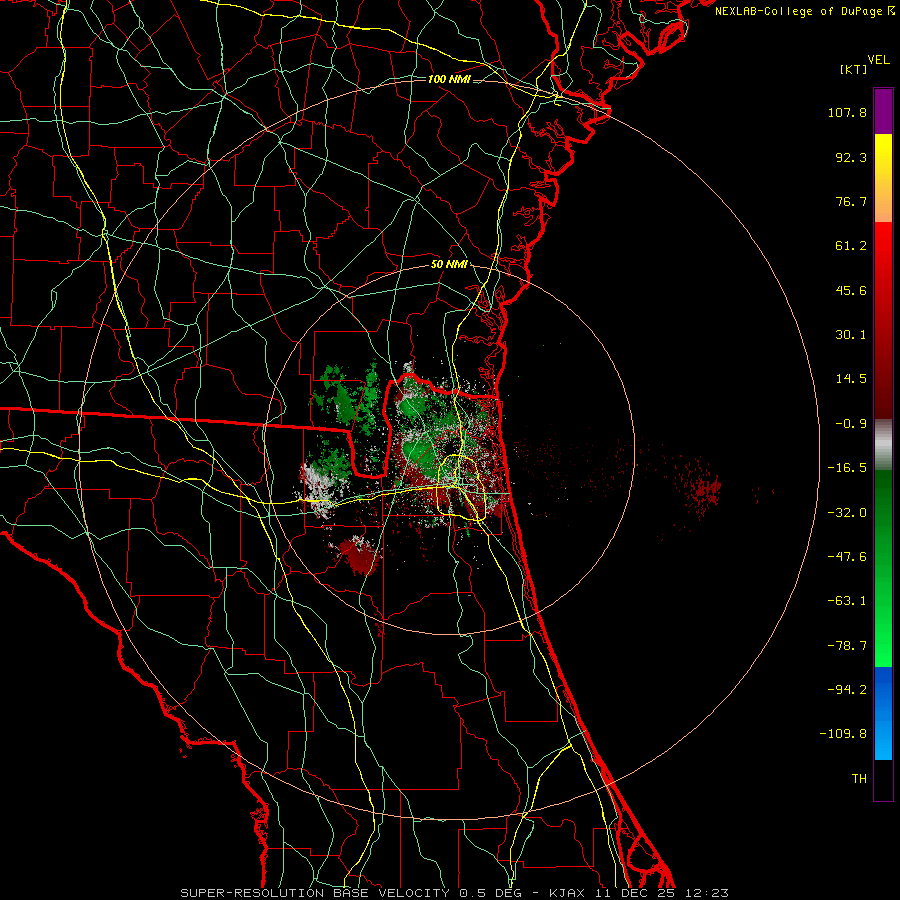This screenshot has width=900, height=900.
Task: Select the -0.9 legend value
Action: pyautogui.click(x=851, y=424)
